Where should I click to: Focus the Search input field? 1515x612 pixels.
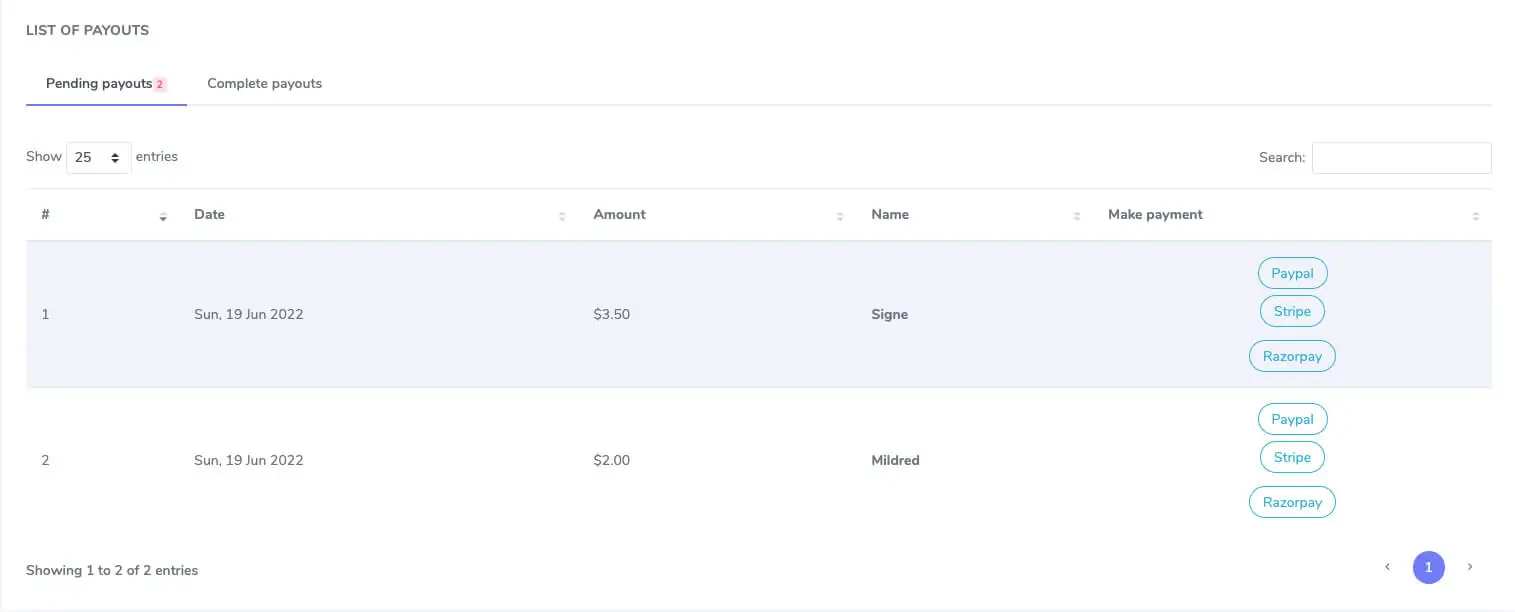(1401, 158)
